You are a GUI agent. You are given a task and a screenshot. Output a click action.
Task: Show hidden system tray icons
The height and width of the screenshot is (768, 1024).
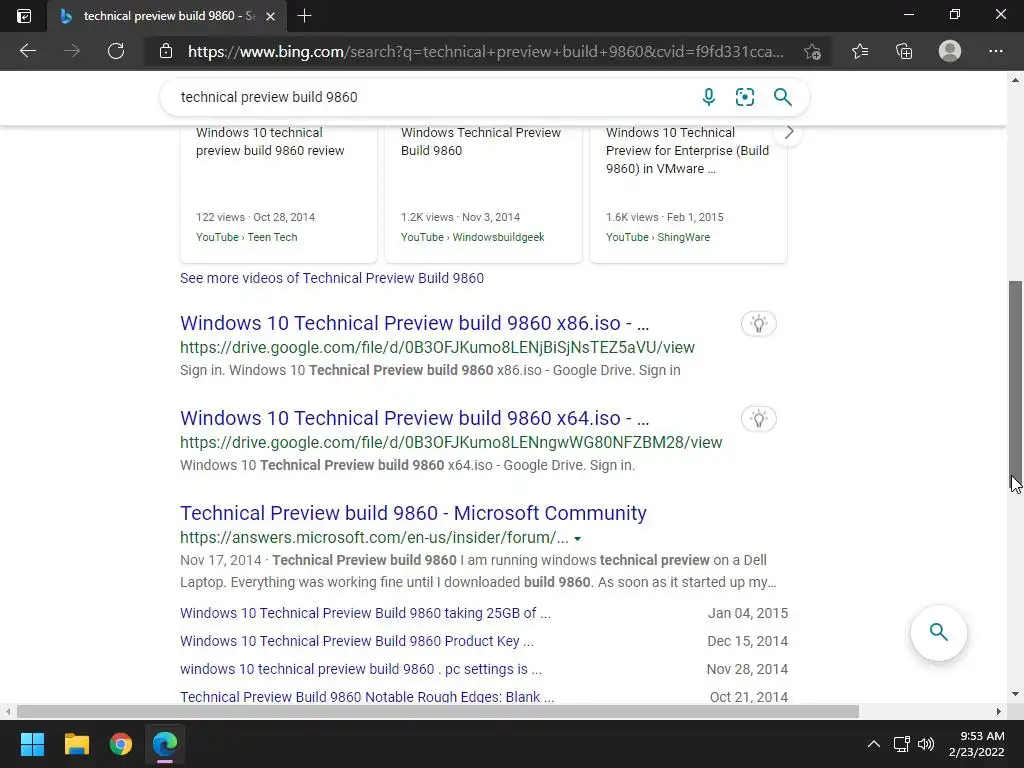pyautogui.click(x=873, y=744)
